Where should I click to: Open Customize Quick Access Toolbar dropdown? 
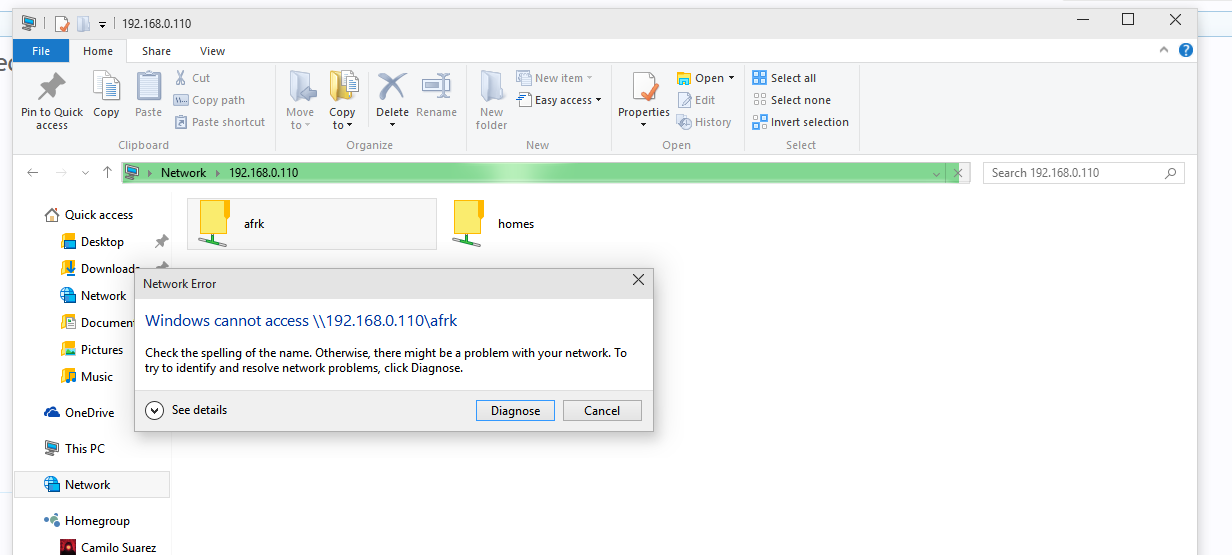[102, 23]
